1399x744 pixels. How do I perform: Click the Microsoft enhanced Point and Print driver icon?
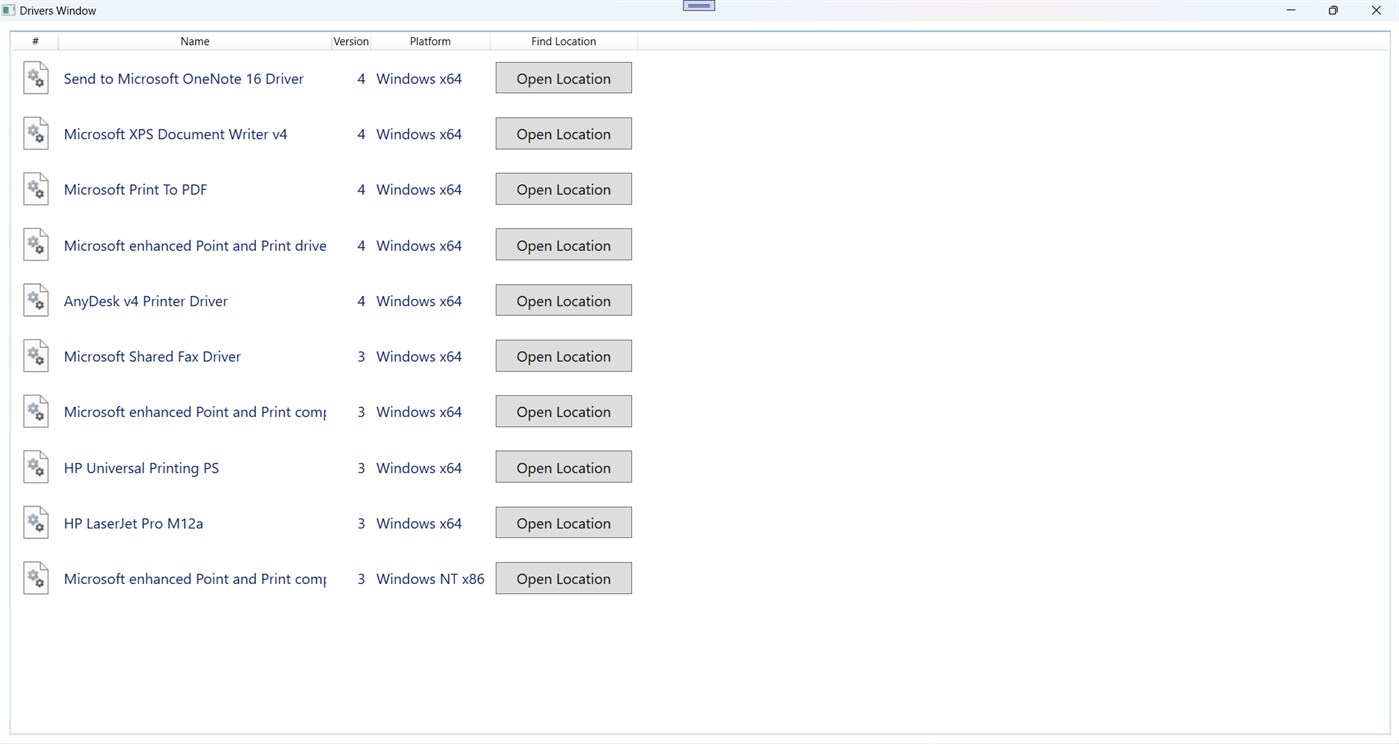point(35,244)
